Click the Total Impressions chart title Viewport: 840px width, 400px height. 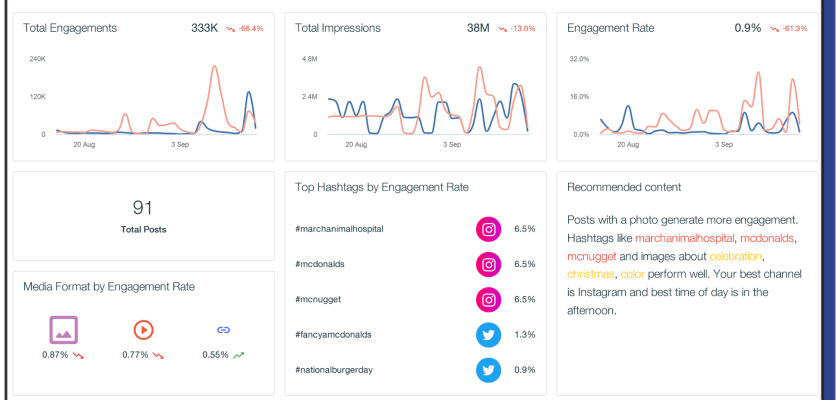pyautogui.click(x=337, y=28)
